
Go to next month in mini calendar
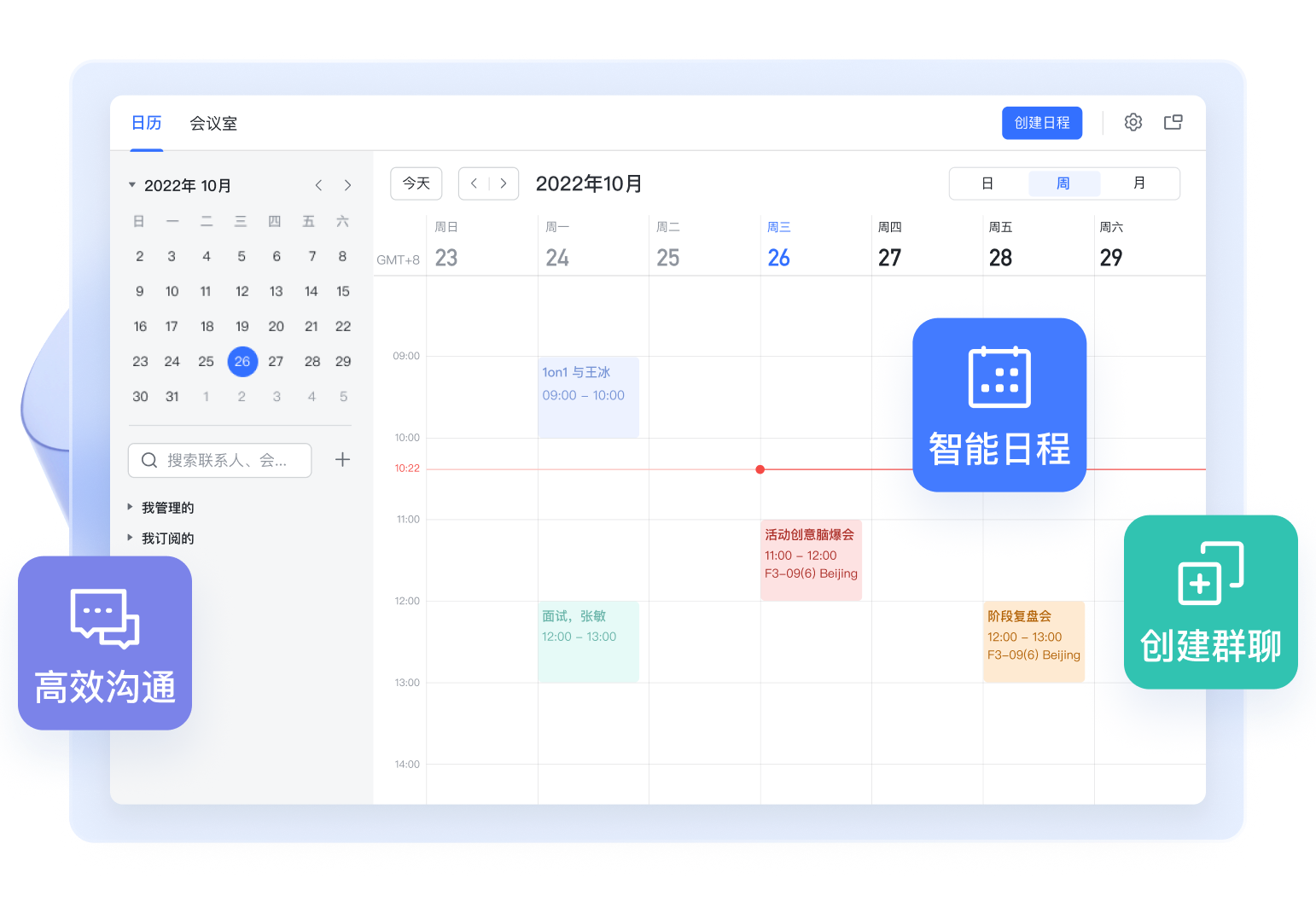click(x=347, y=185)
